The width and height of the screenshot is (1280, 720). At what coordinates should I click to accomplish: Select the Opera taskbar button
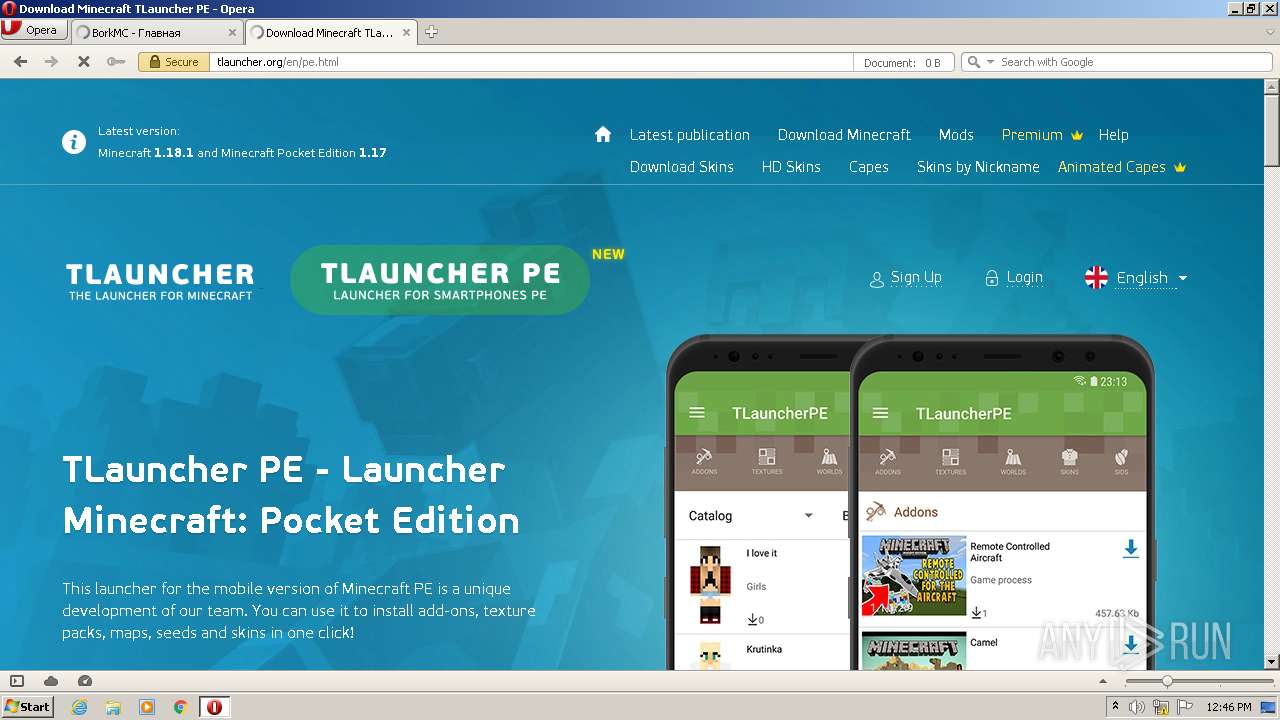214,707
